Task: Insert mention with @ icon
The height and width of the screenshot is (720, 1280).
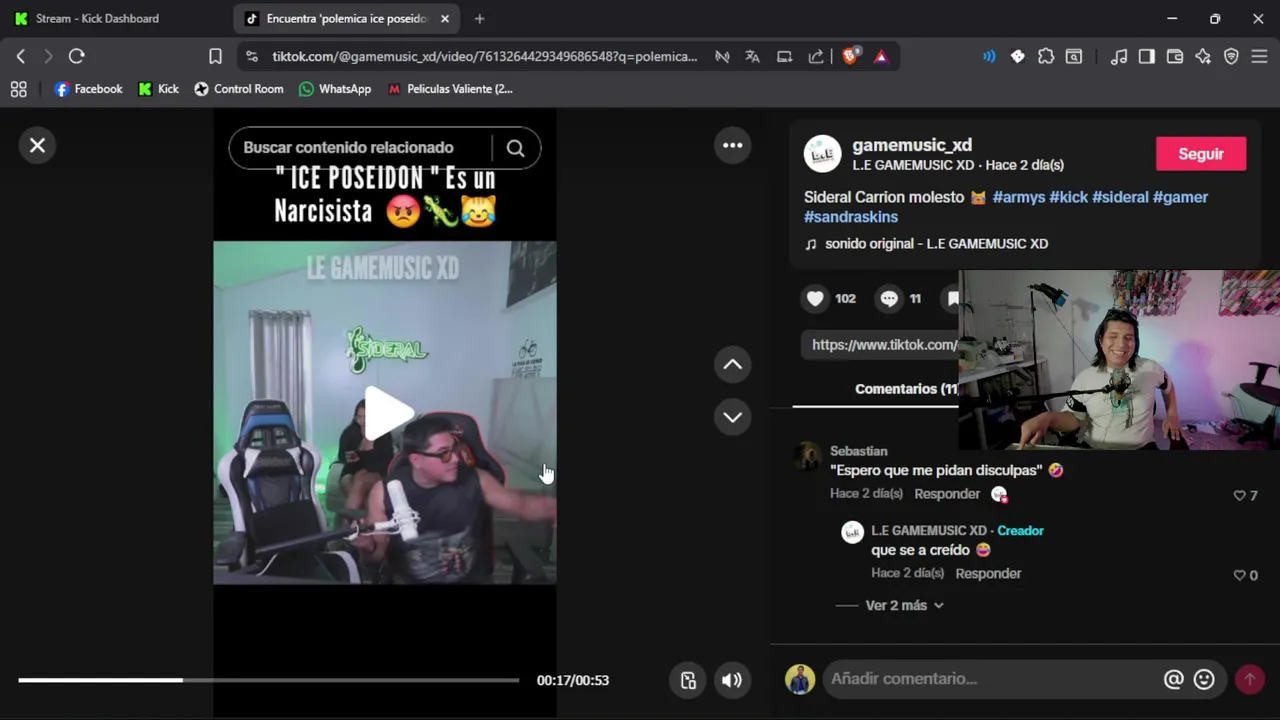Action: 1173,679
